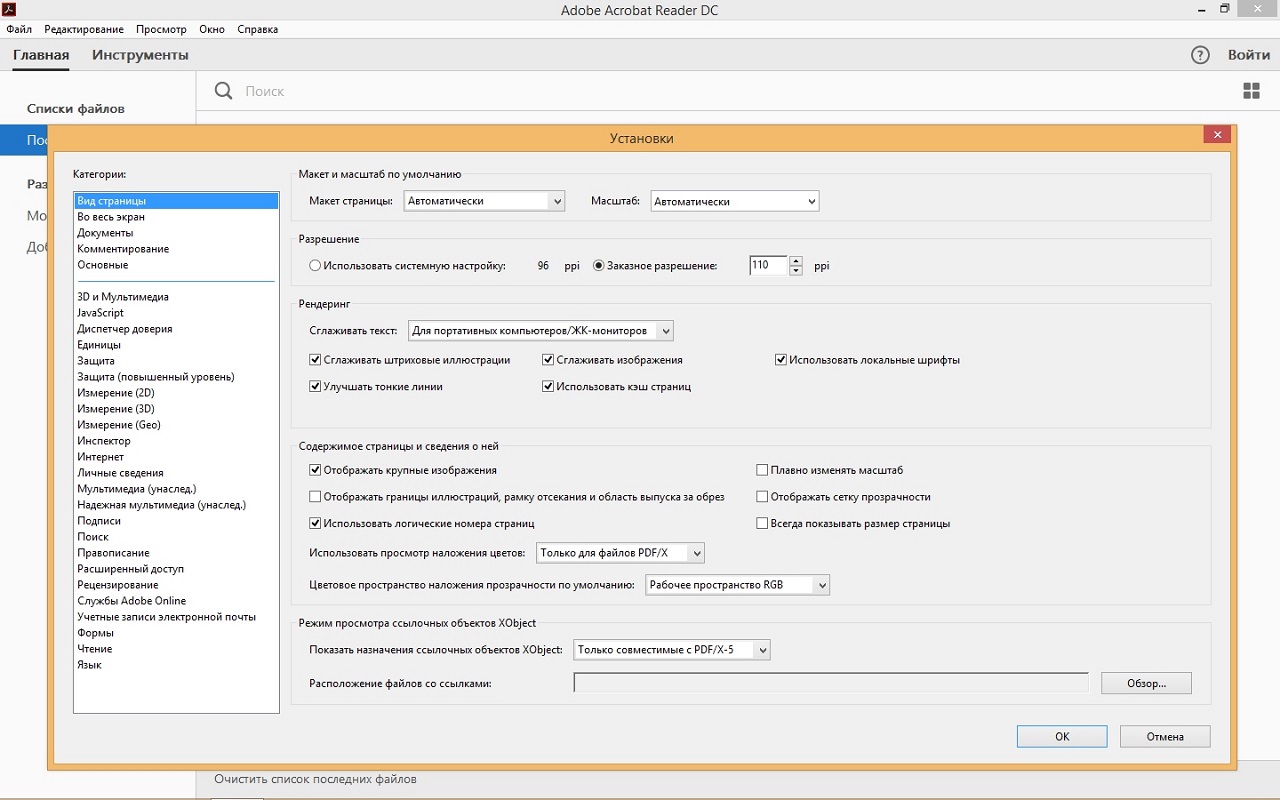Click the Adobe Acrobat logo icon
The image size is (1280, 800).
tap(9, 10)
